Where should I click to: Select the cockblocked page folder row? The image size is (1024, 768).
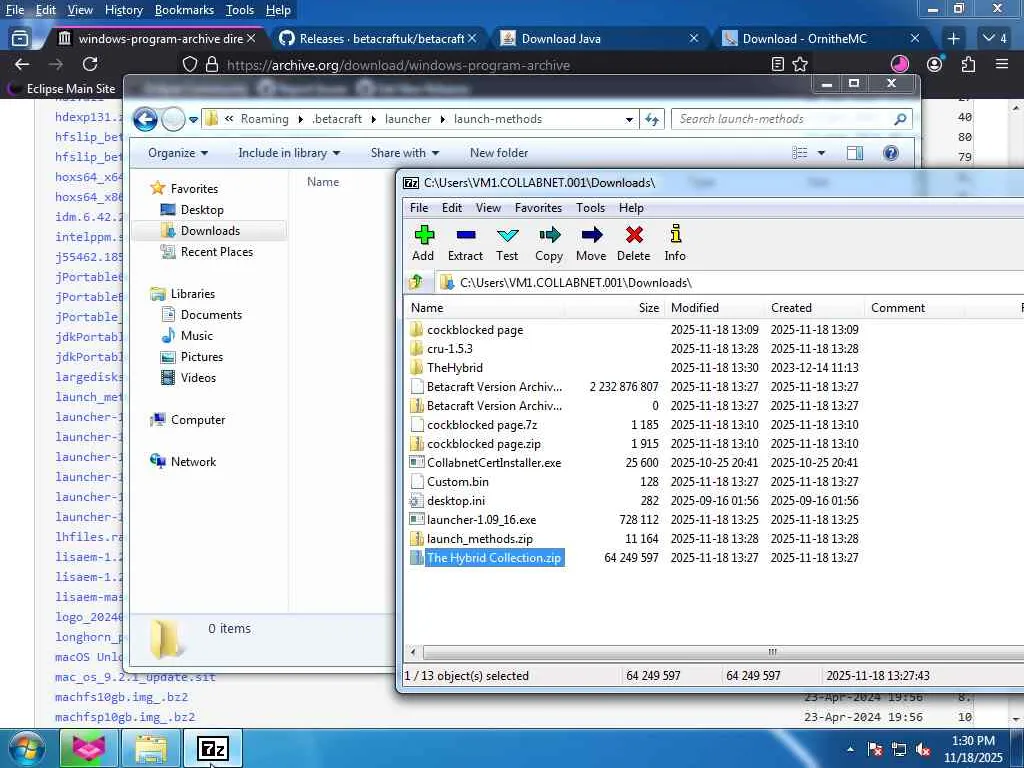tap(475, 330)
